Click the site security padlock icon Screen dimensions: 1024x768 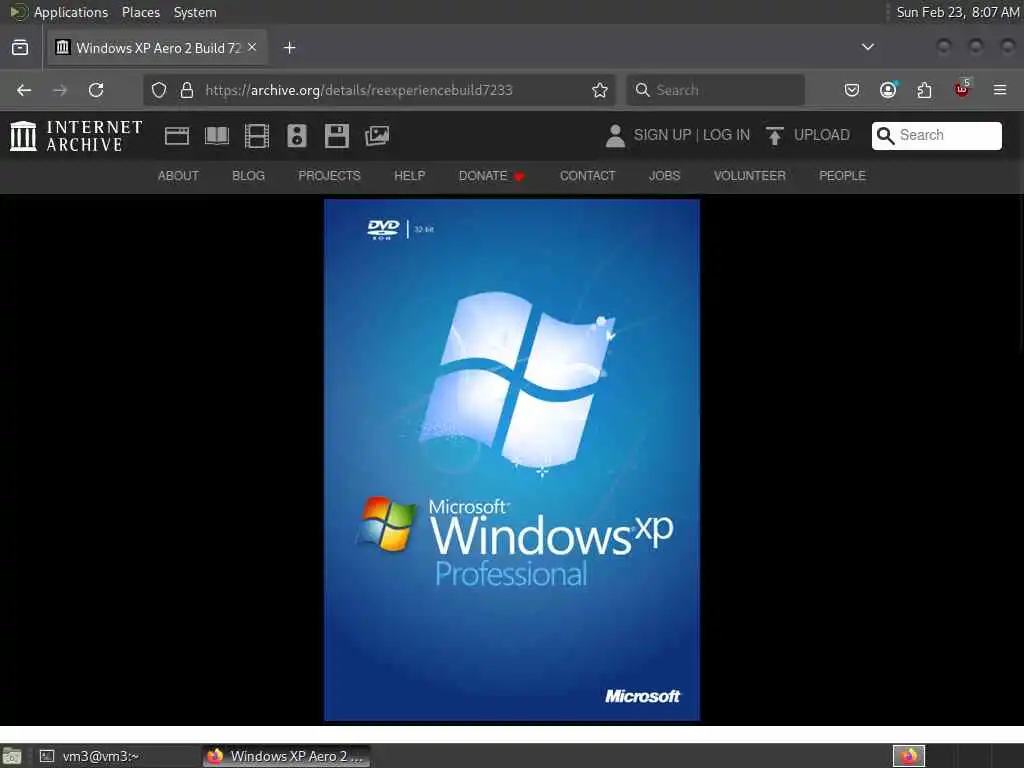187,90
